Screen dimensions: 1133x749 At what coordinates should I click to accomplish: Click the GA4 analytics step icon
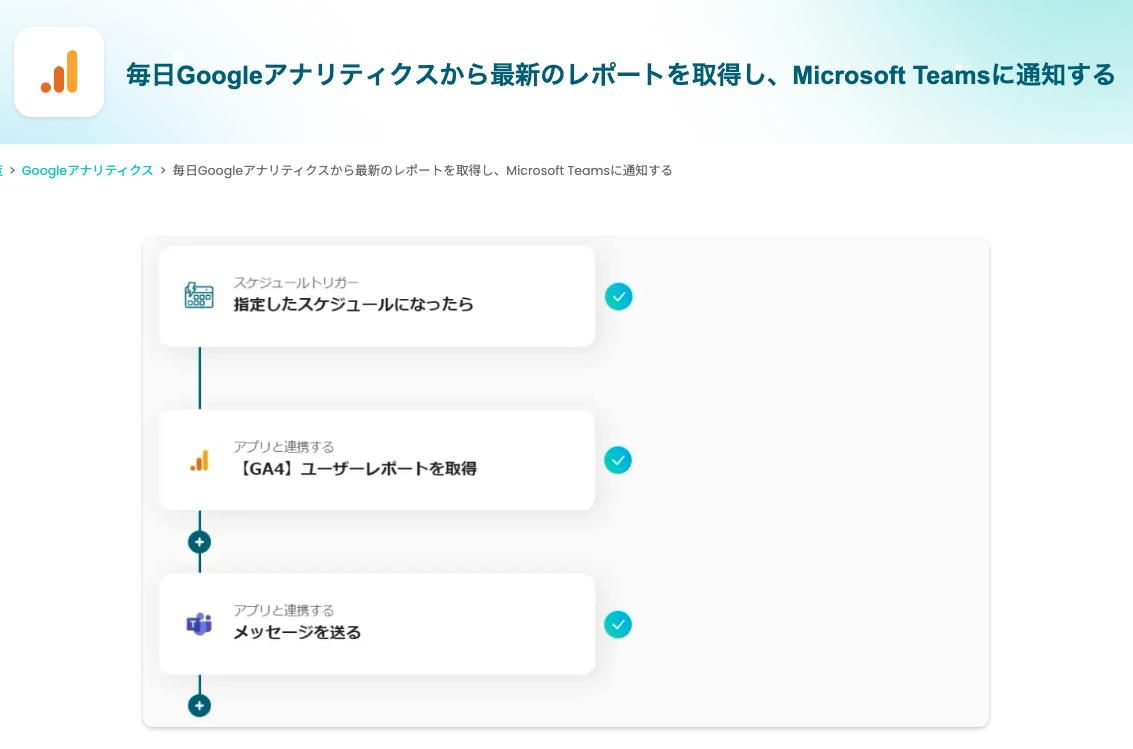pyautogui.click(x=199, y=460)
